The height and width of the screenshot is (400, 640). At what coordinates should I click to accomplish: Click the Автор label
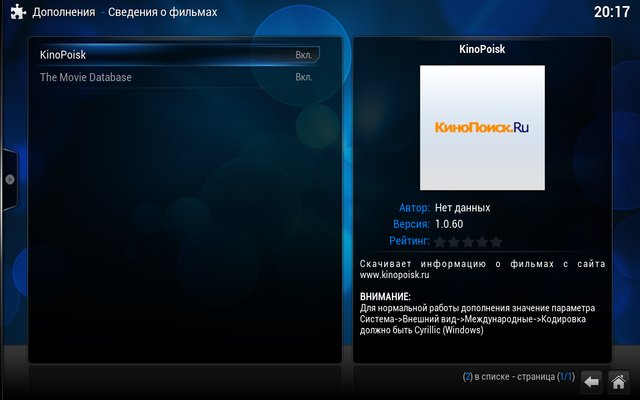414,208
